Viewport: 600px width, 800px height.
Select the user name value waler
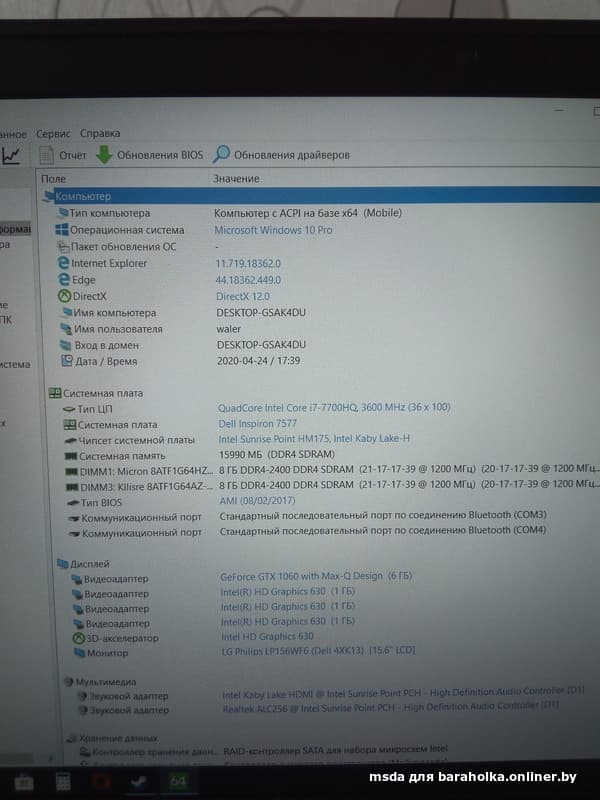point(228,329)
